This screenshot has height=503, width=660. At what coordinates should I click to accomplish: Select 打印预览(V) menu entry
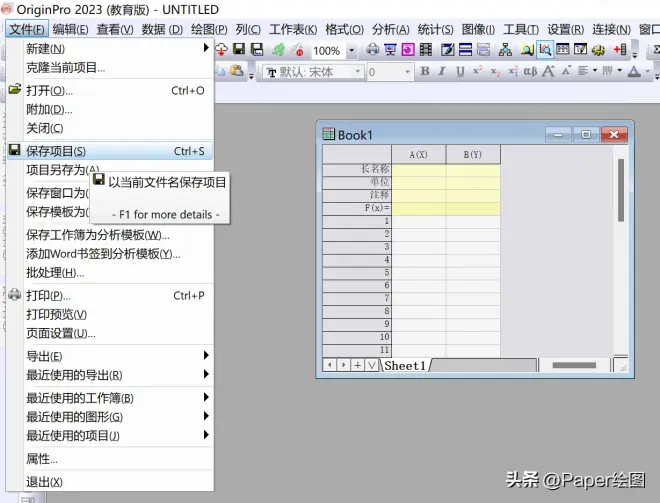[110, 314]
